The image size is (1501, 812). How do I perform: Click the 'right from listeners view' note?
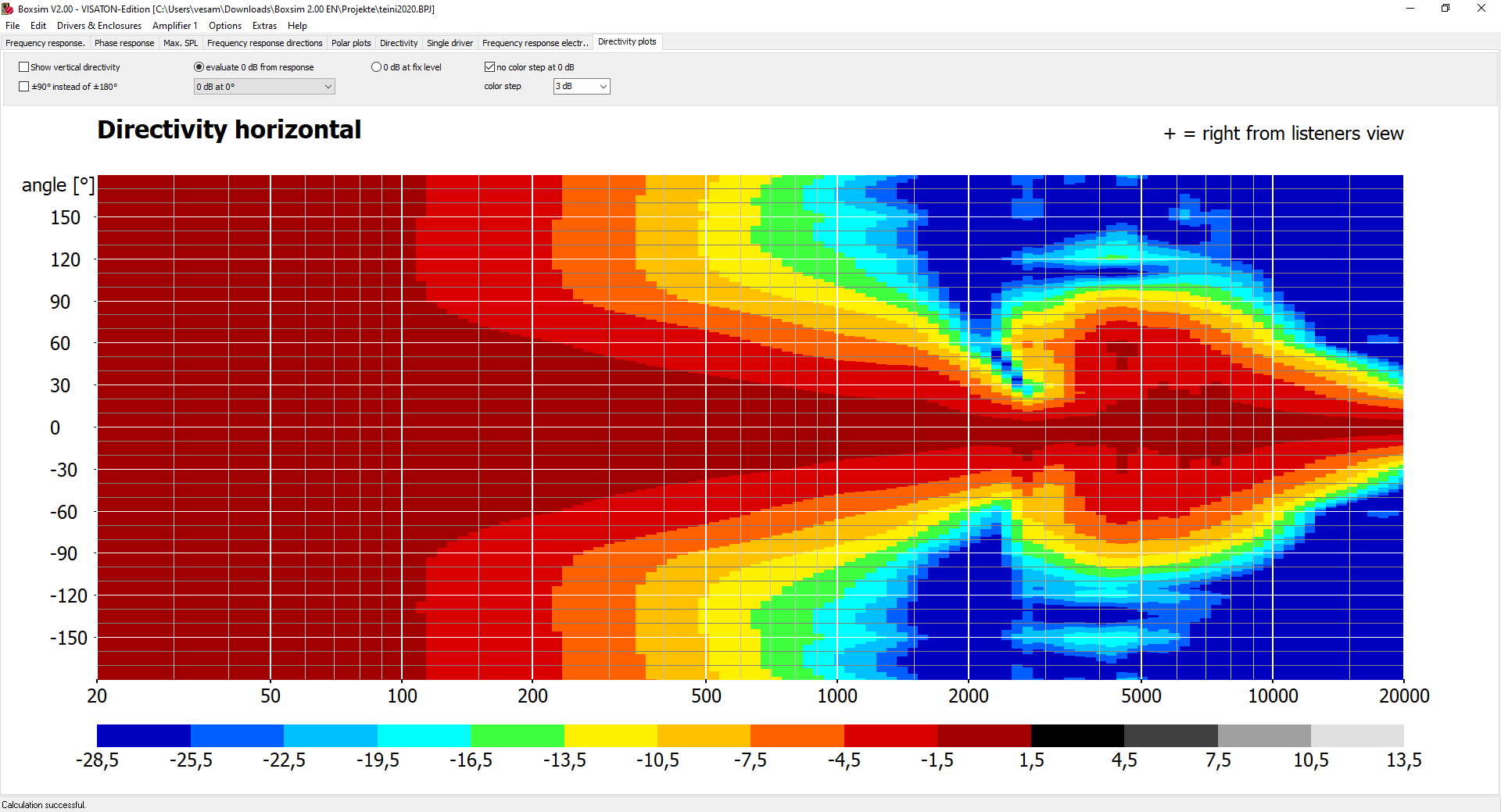pos(1284,134)
